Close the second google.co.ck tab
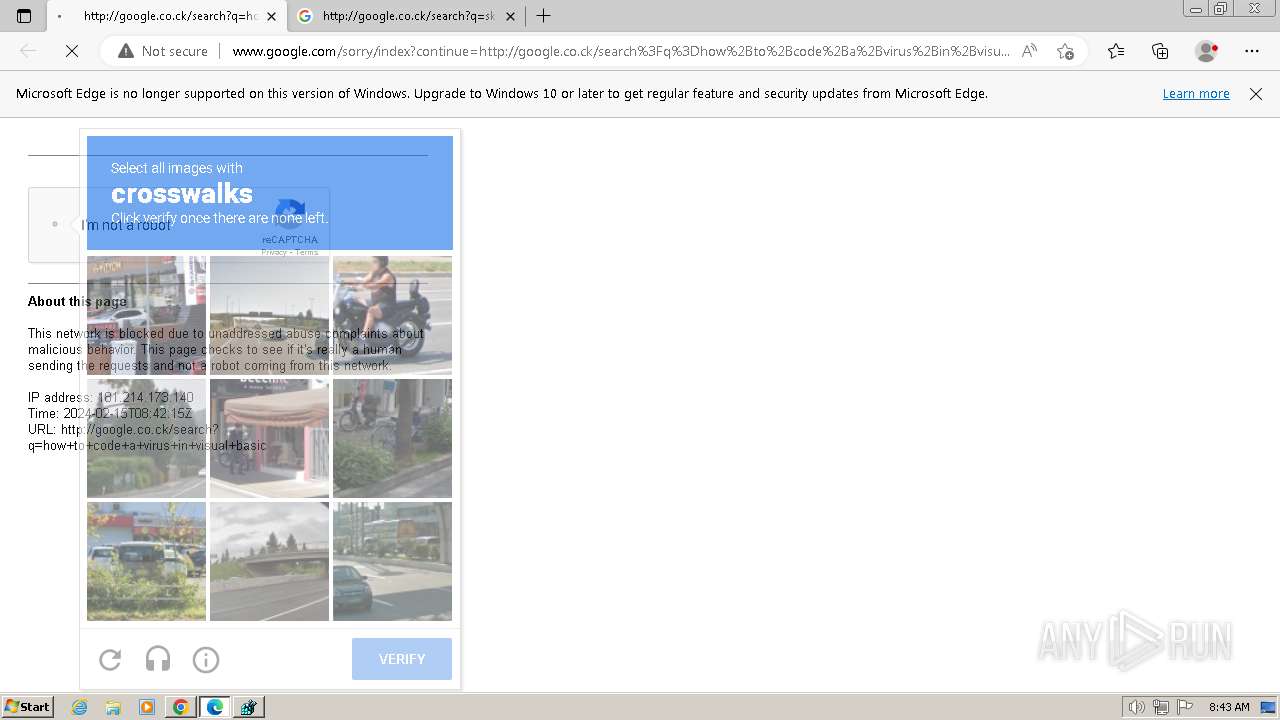 tap(510, 16)
